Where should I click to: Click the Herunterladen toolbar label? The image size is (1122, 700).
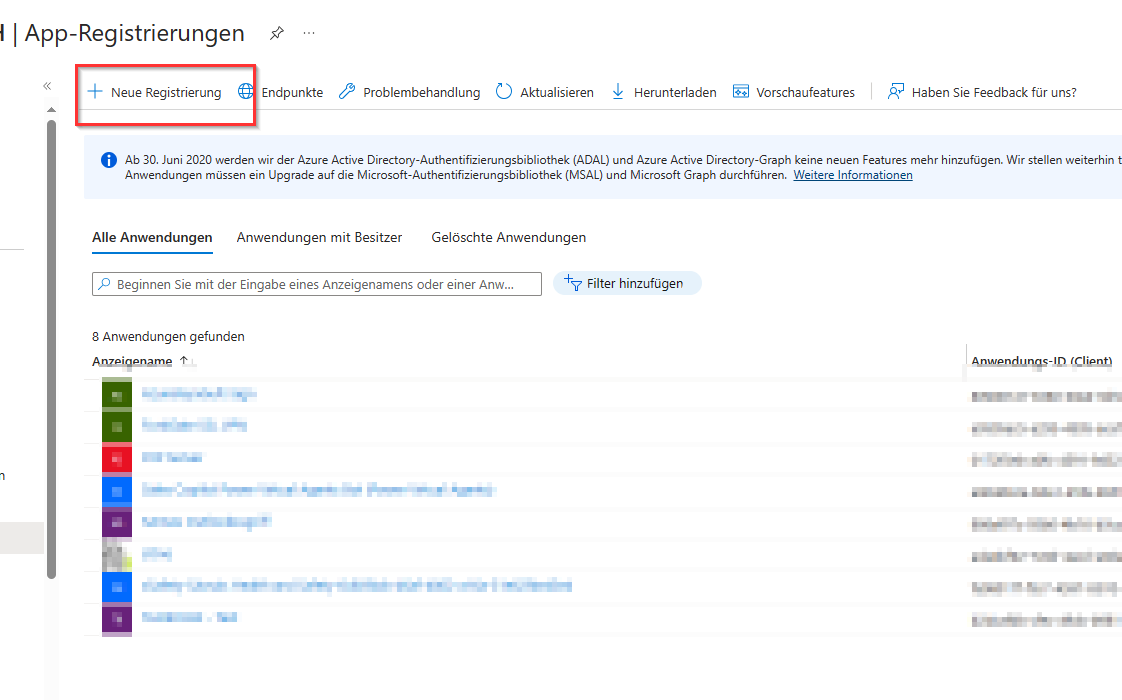tap(675, 92)
